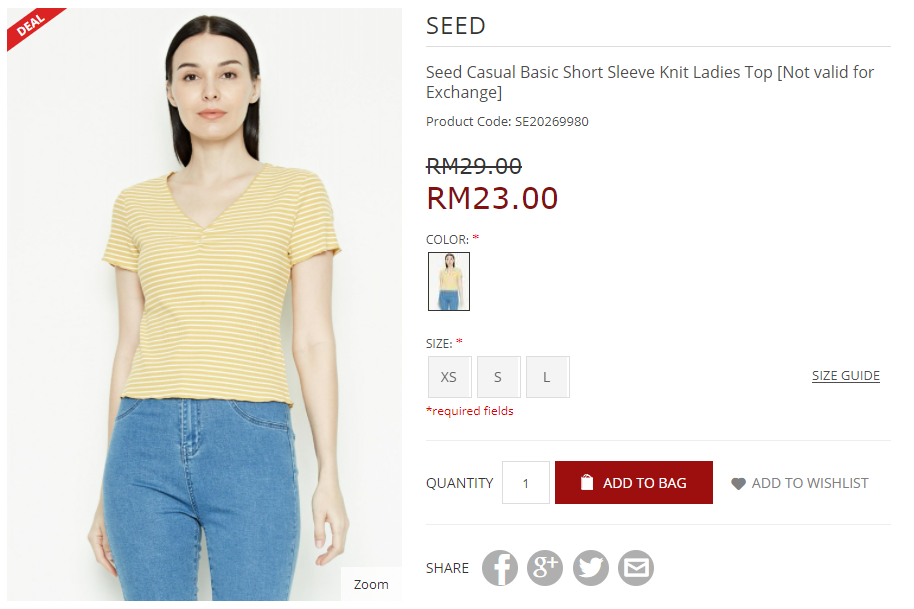Focus the quantity input field
This screenshot has width=914, height=609.
[526, 483]
